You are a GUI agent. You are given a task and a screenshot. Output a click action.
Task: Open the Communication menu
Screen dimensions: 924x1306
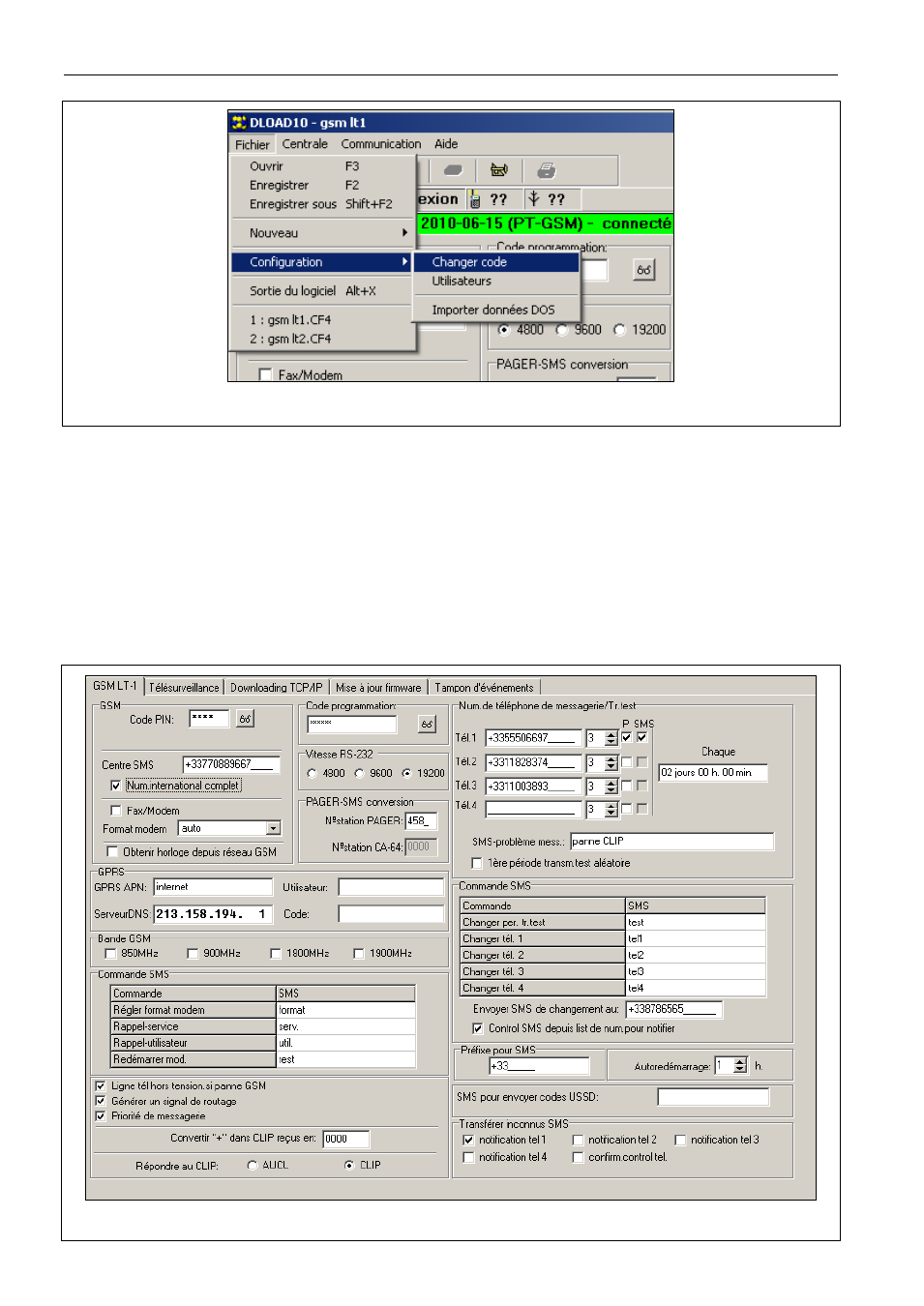pyautogui.click(x=381, y=144)
